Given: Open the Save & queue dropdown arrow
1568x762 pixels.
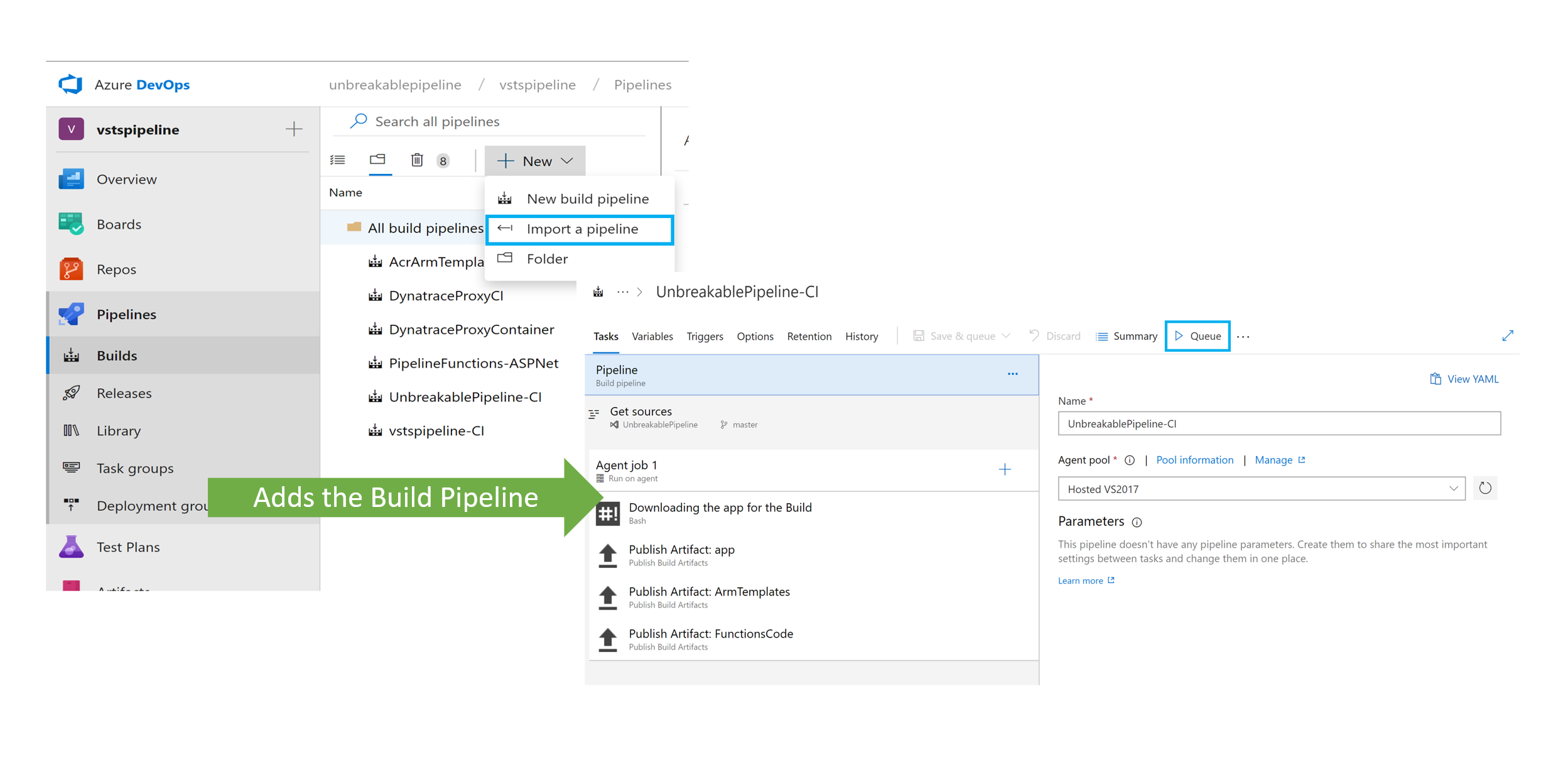Looking at the screenshot, I should [x=1007, y=336].
